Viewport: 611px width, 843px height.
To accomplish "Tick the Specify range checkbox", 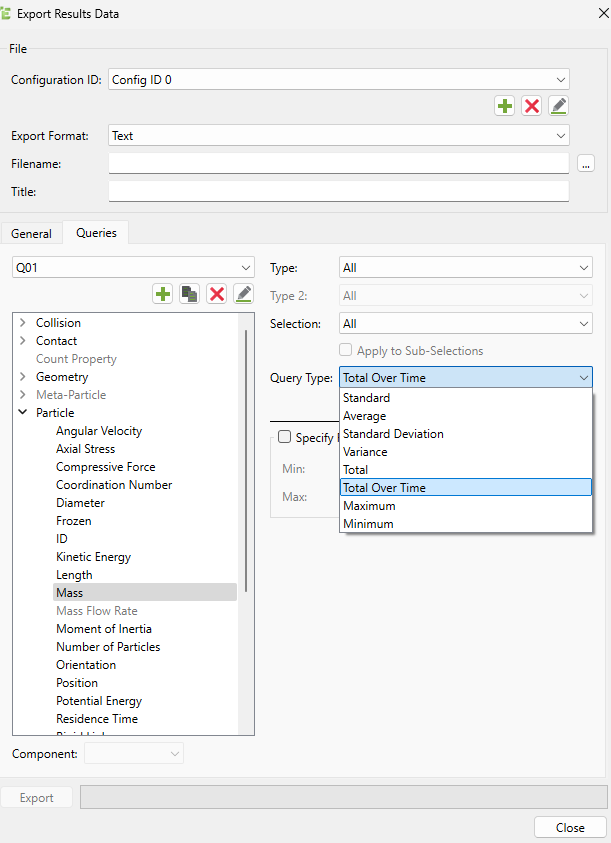I will click(285, 437).
